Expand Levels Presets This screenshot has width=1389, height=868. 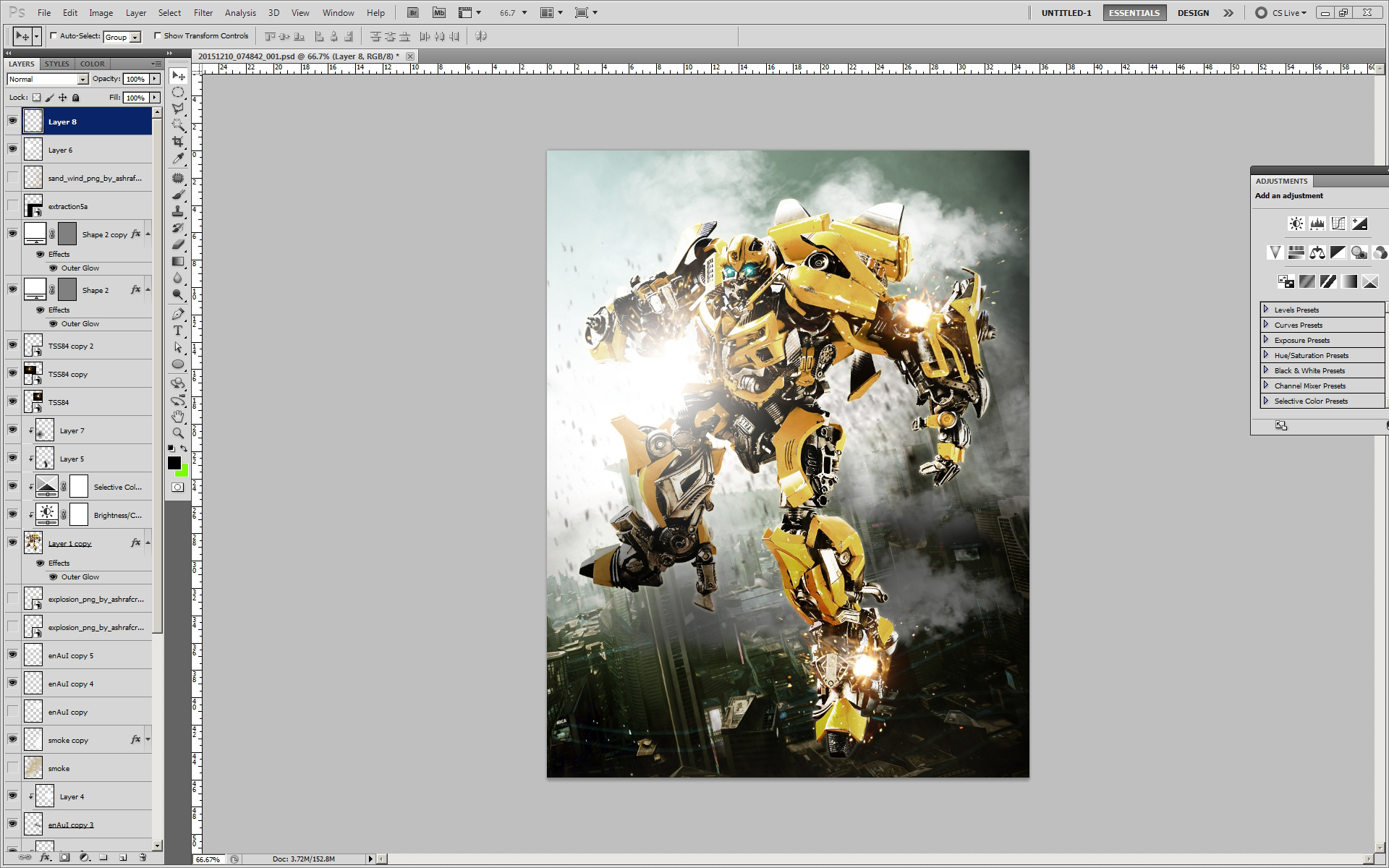pos(1266,309)
